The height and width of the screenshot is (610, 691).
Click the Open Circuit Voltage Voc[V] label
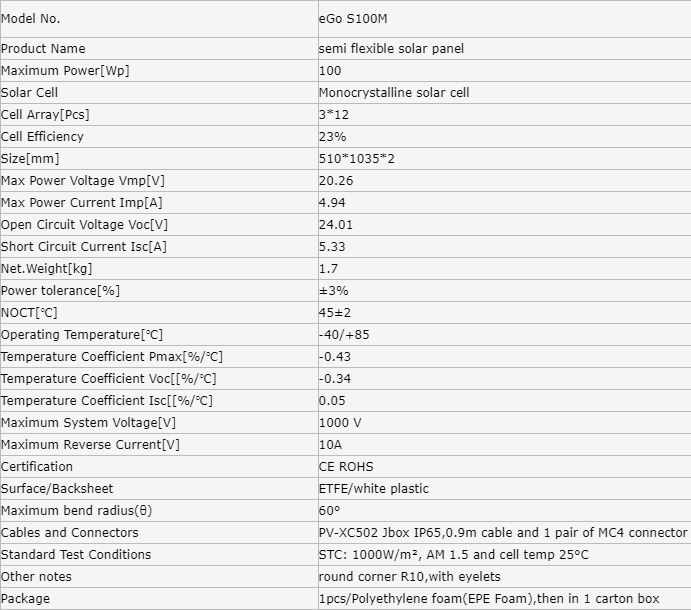(x=85, y=225)
